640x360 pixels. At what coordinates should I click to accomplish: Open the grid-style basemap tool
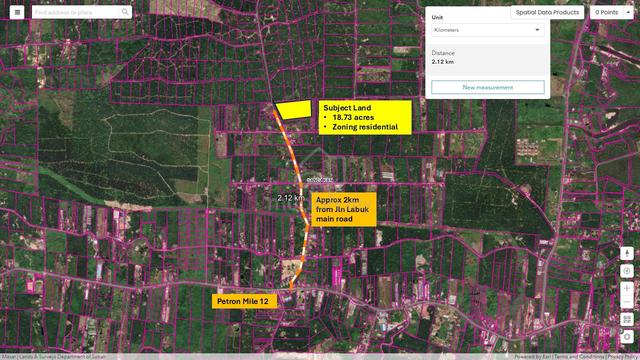point(627,319)
